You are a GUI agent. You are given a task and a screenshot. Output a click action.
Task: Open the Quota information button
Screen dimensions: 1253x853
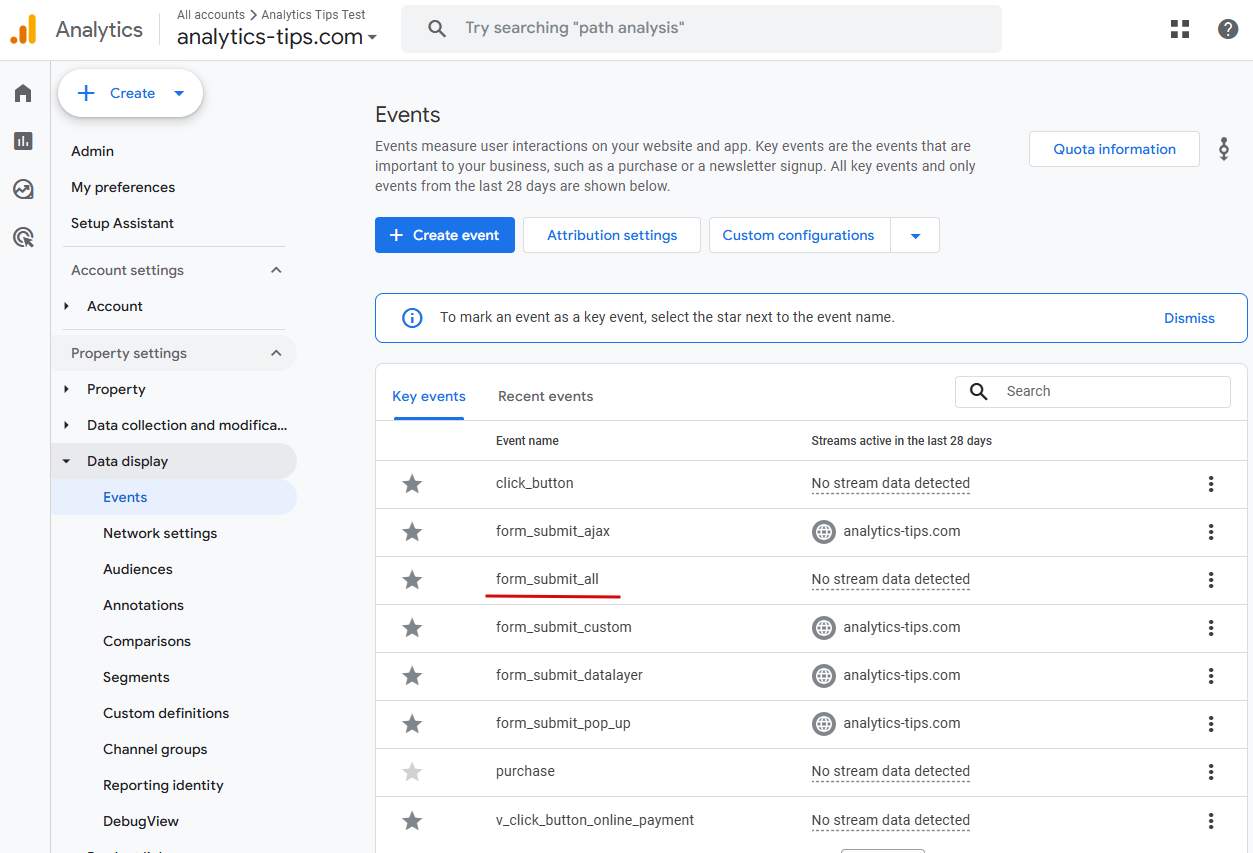1114,149
